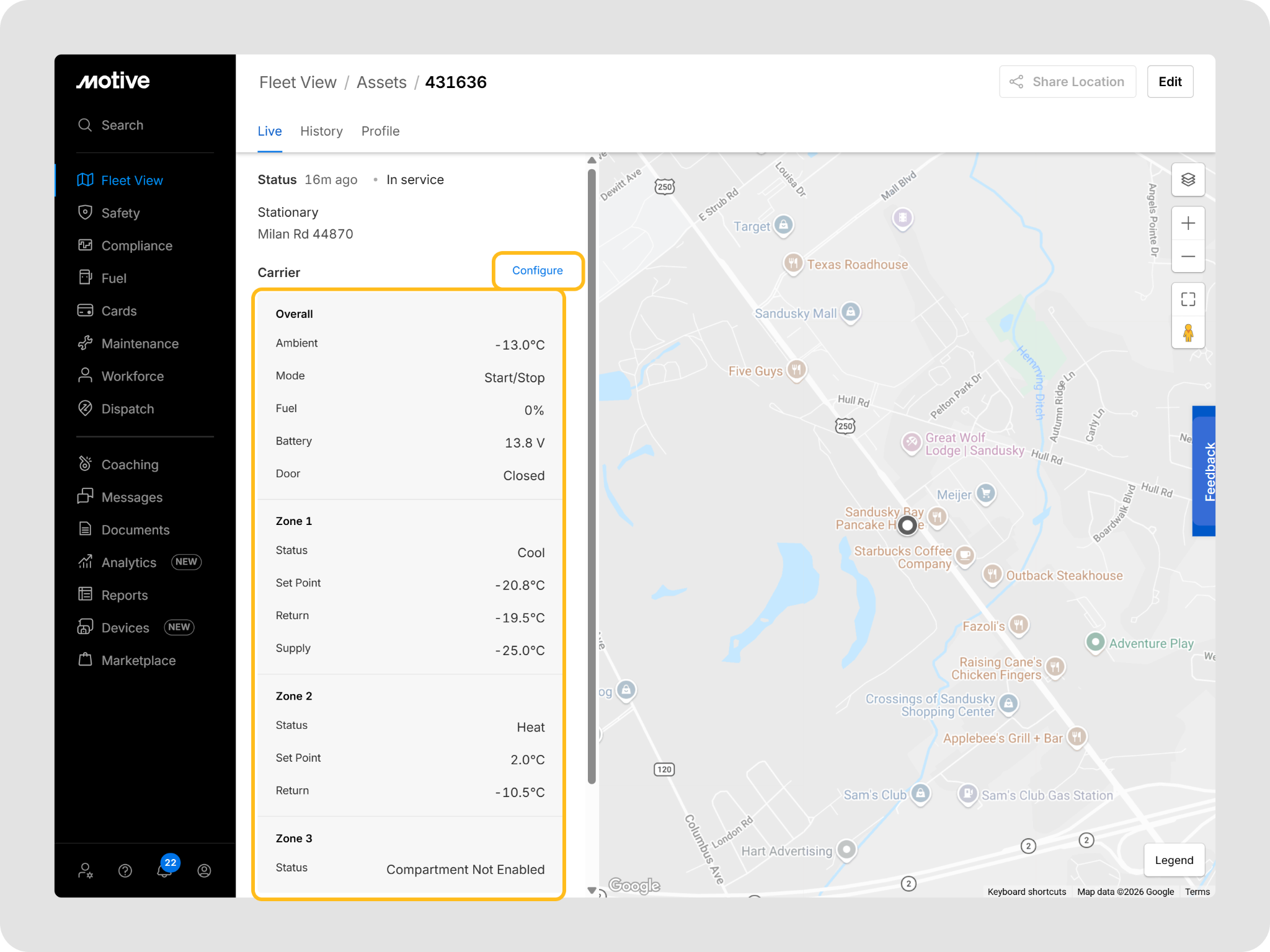Switch to the Profile tab
The width and height of the screenshot is (1270, 952).
[x=380, y=131]
